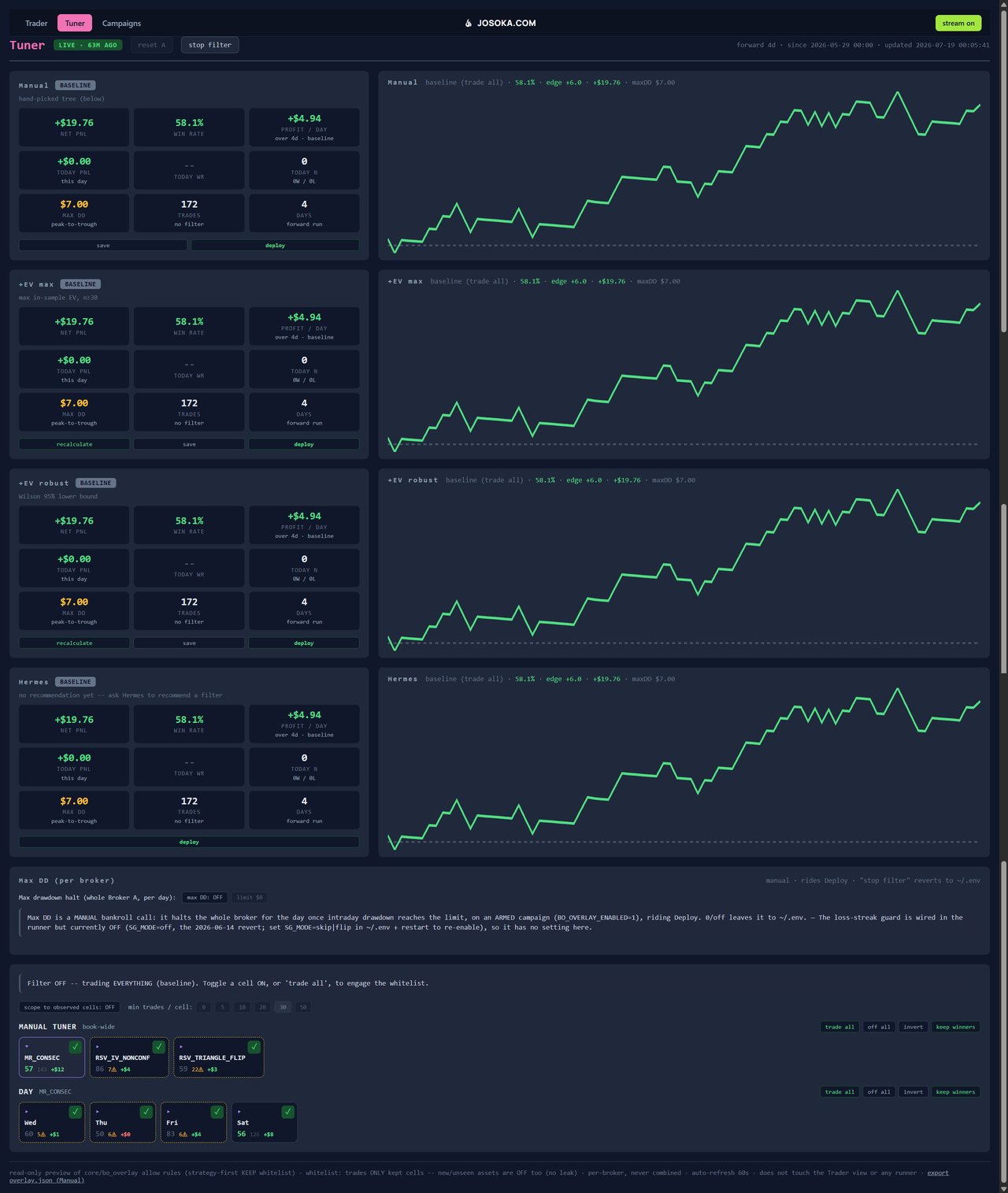This screenshot has width=1008, height=1193.
Task: Click save in the +EV robust panel
Action: (189, 643)
